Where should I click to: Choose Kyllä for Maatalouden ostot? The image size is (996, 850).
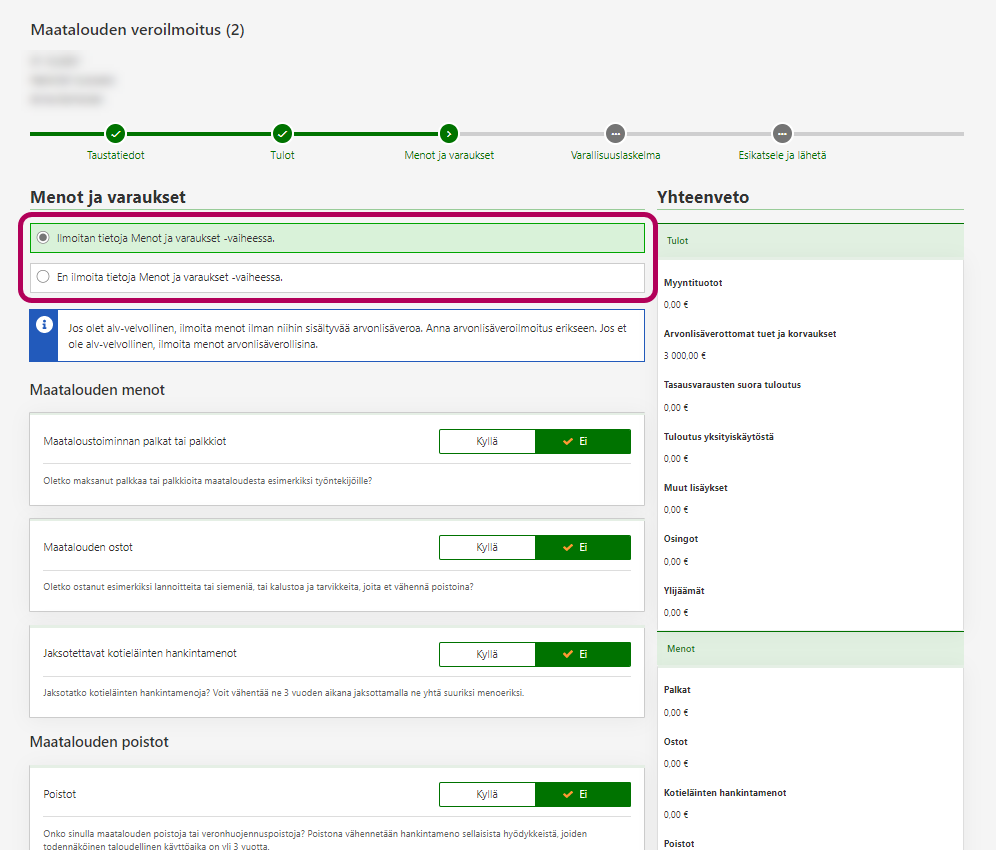(x=487, y=547)
